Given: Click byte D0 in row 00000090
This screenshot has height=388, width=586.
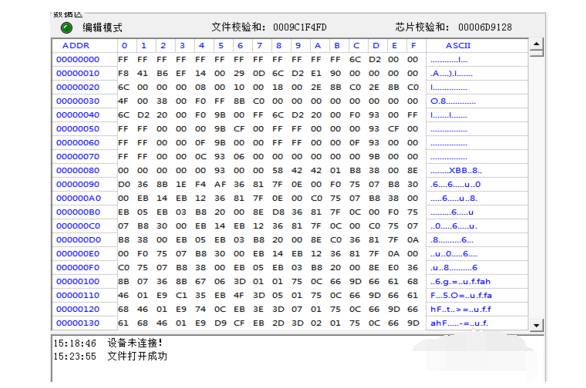Looking at the screenshot, I should [123, 184].
